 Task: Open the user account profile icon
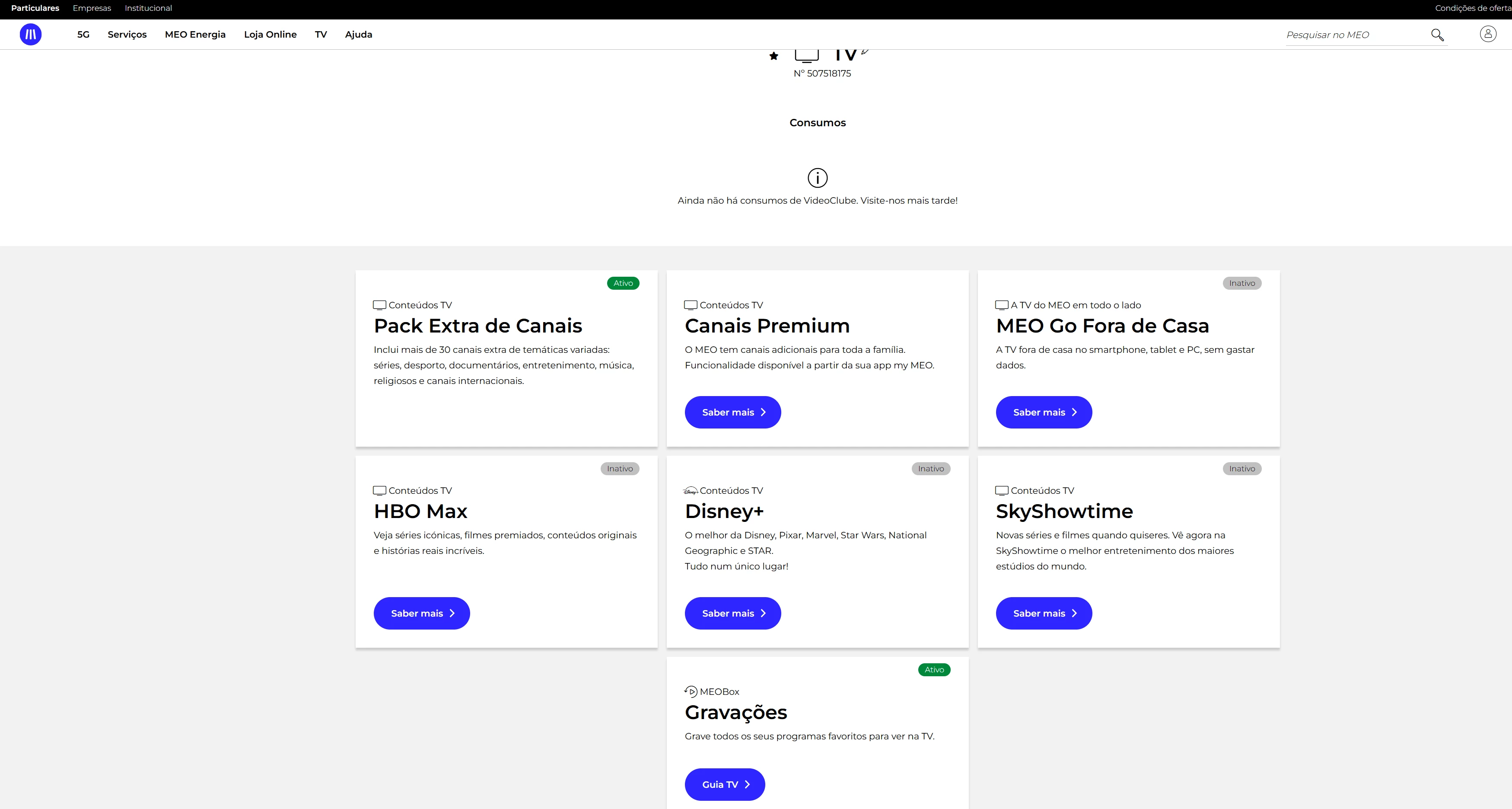(1487, 34)
